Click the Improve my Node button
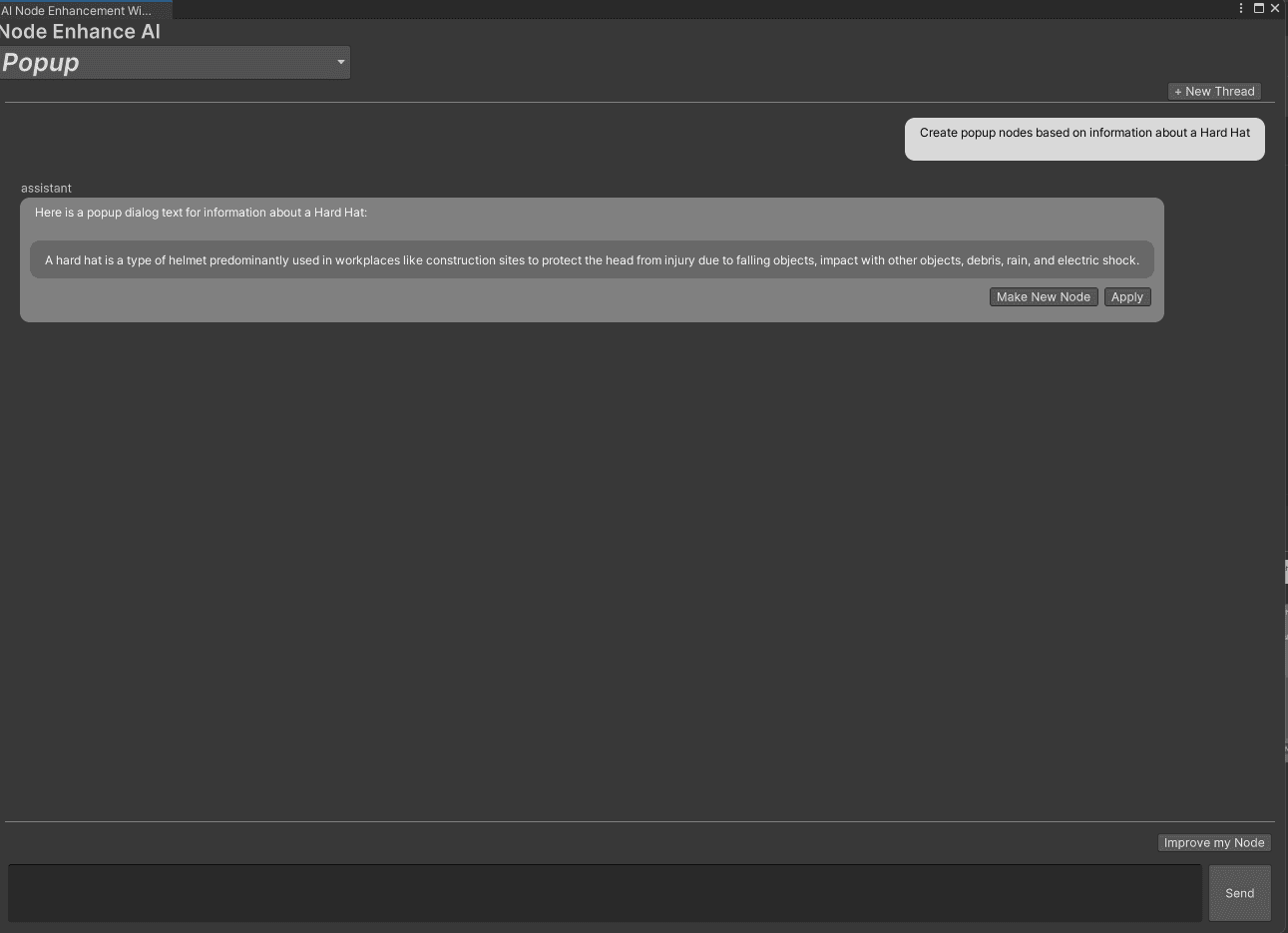This screenshot has width=1288, height=933. [1214, 843]
